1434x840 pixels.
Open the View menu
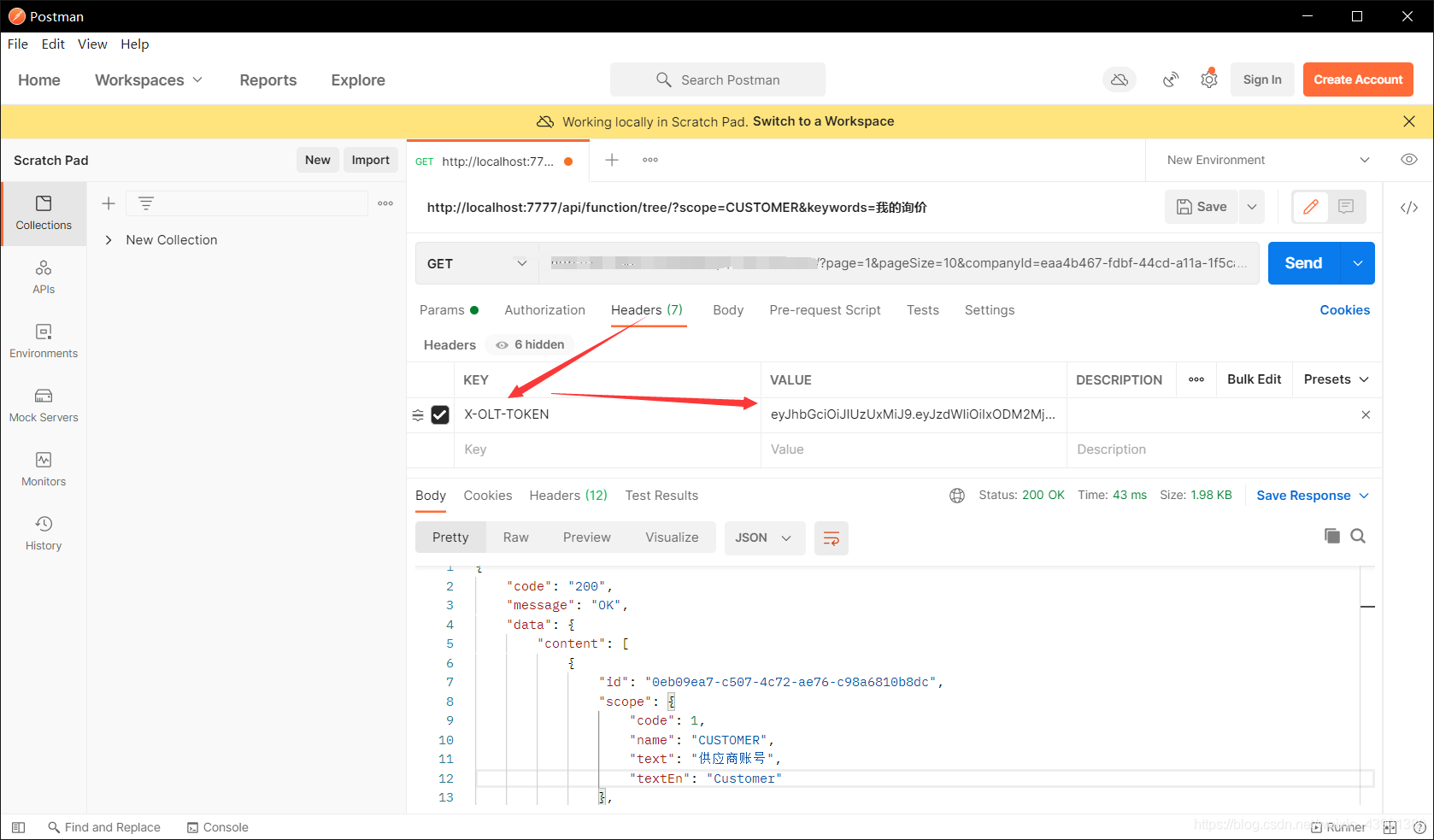click(92, 44)
